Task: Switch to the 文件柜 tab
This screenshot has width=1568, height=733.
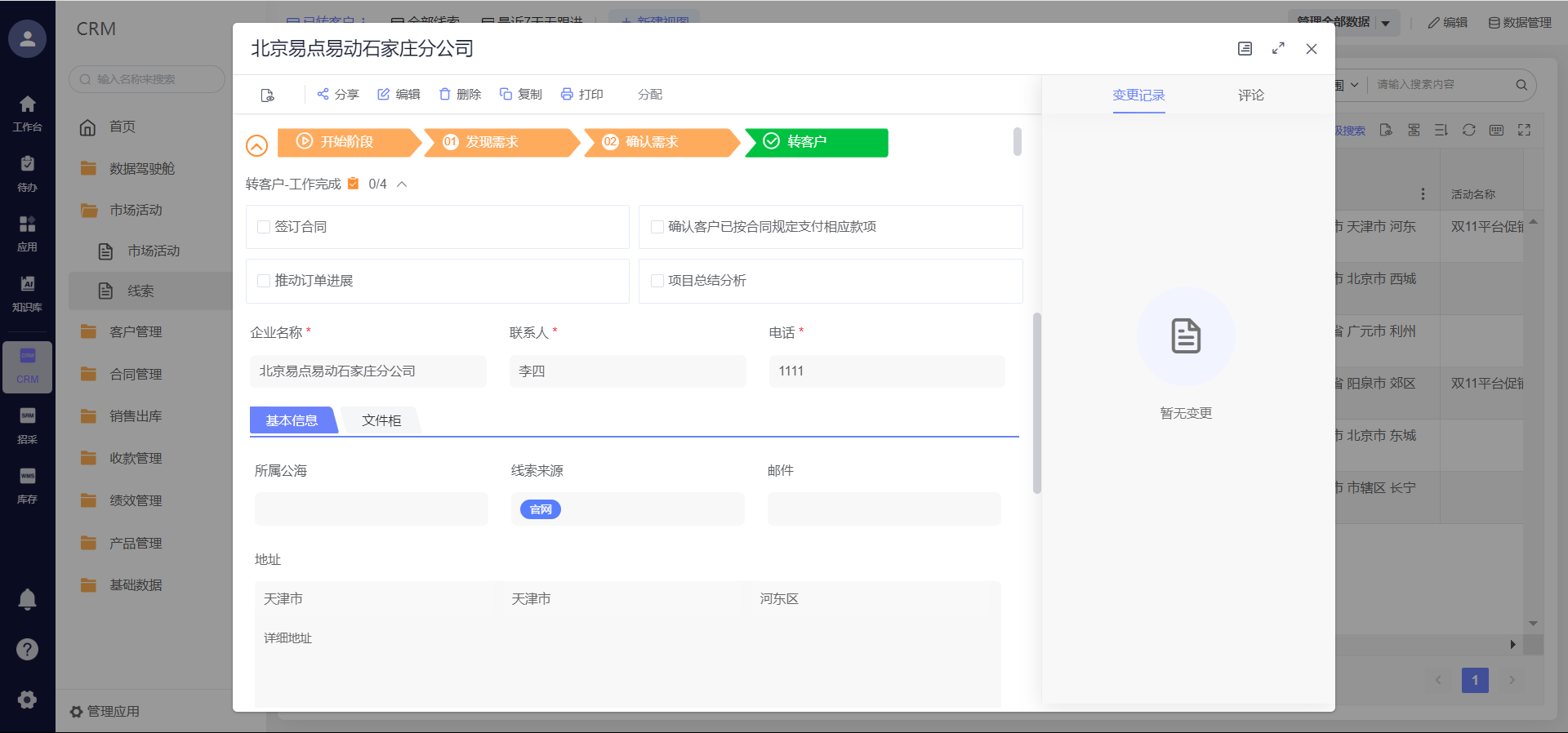Action: click(x=381, y=420)
